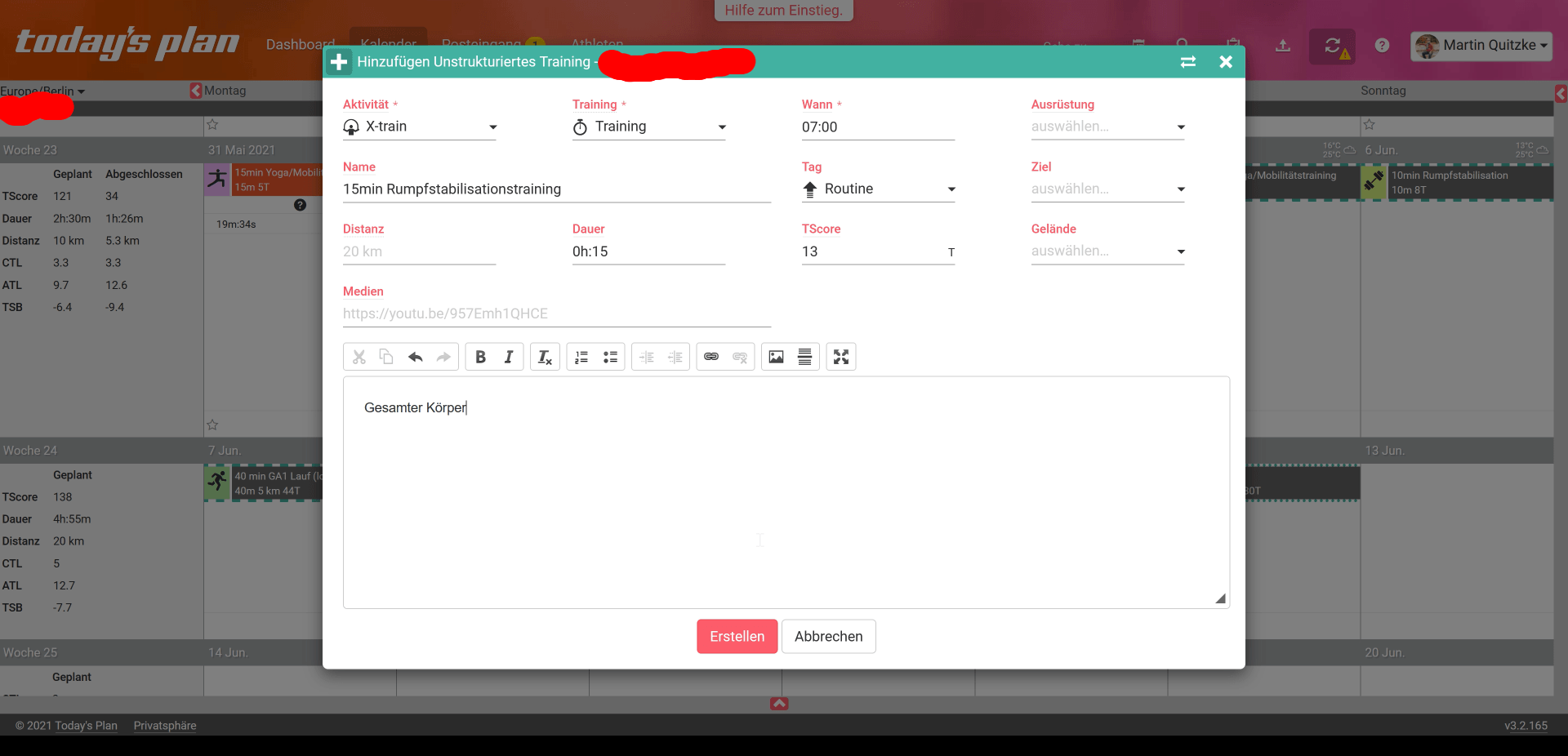Toggle bold formatting
This screenshot has width=1568, height=756.
click(x=480, y=357)
